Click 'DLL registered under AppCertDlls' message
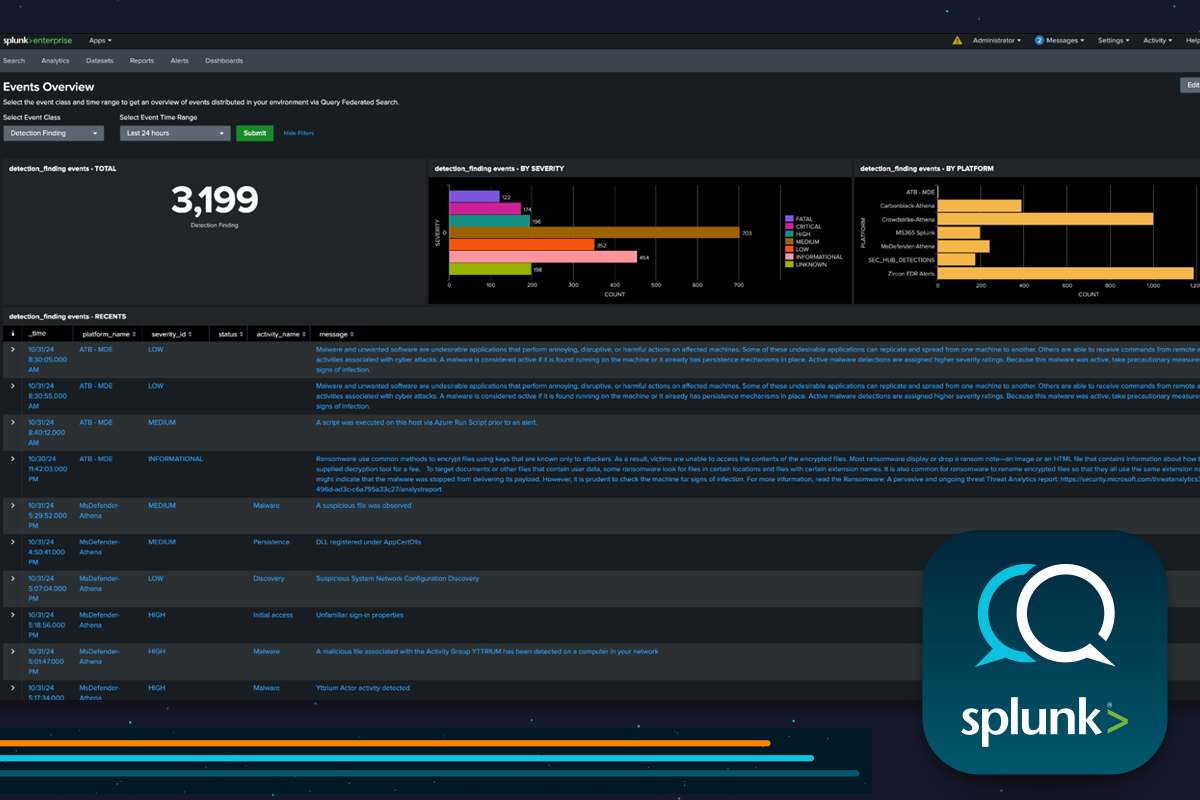 (x=367, y=542)
